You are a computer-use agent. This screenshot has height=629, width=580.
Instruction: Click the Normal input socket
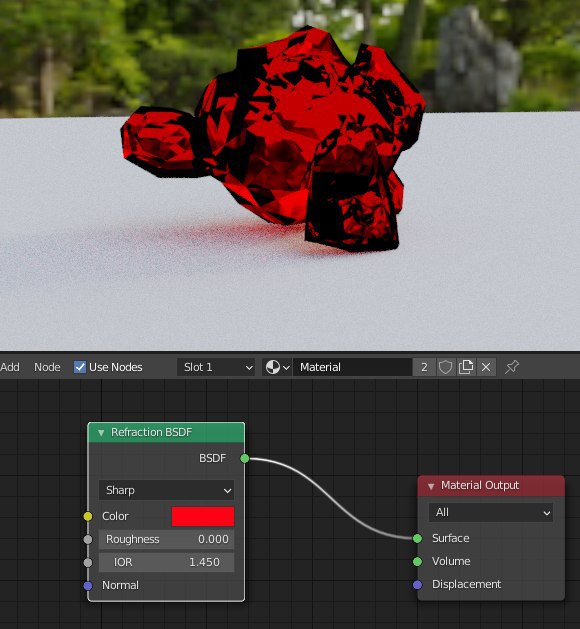[88, 586]
